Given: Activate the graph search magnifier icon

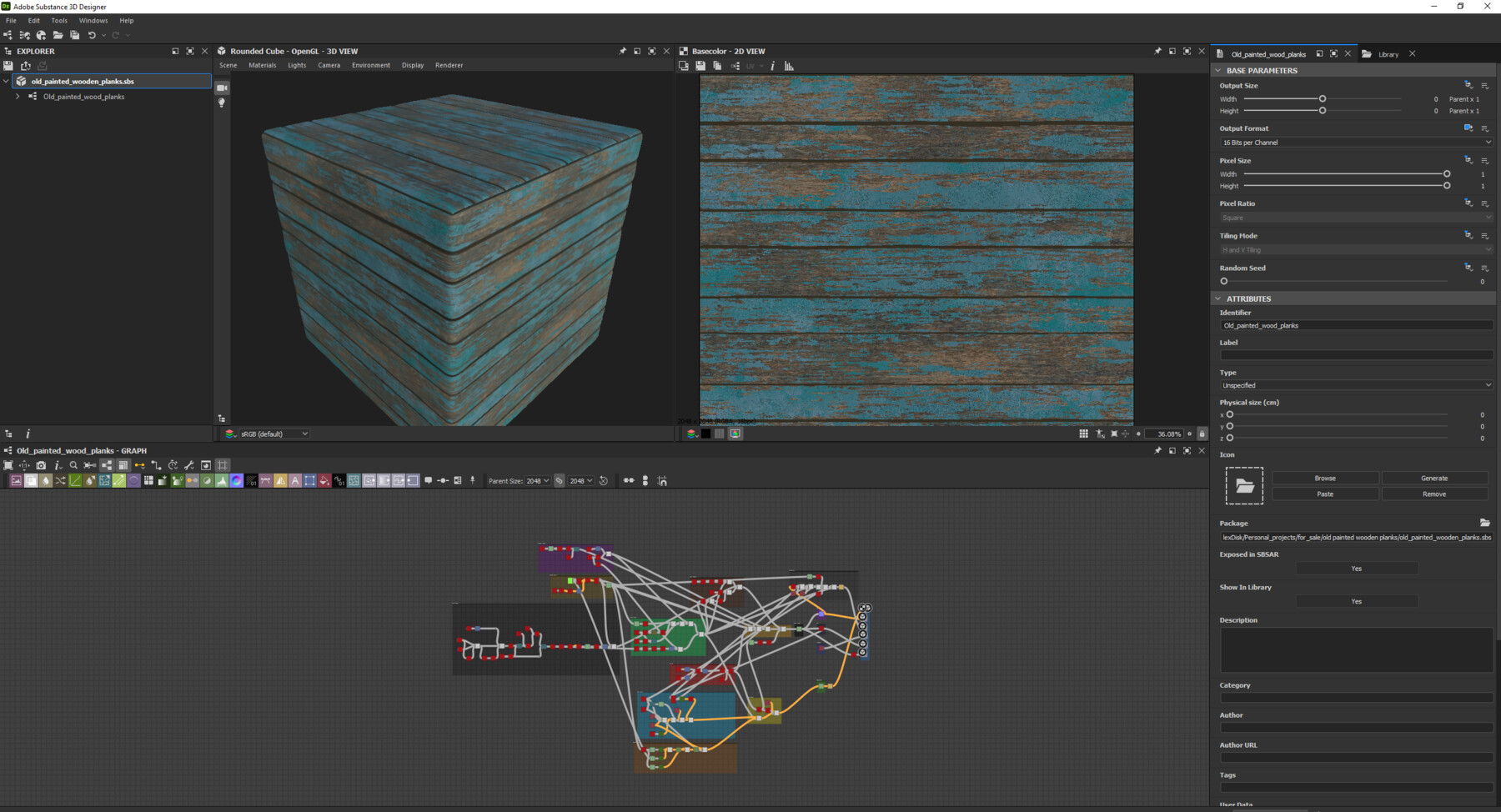Looking at the screenshot, I should pos(73,465).
